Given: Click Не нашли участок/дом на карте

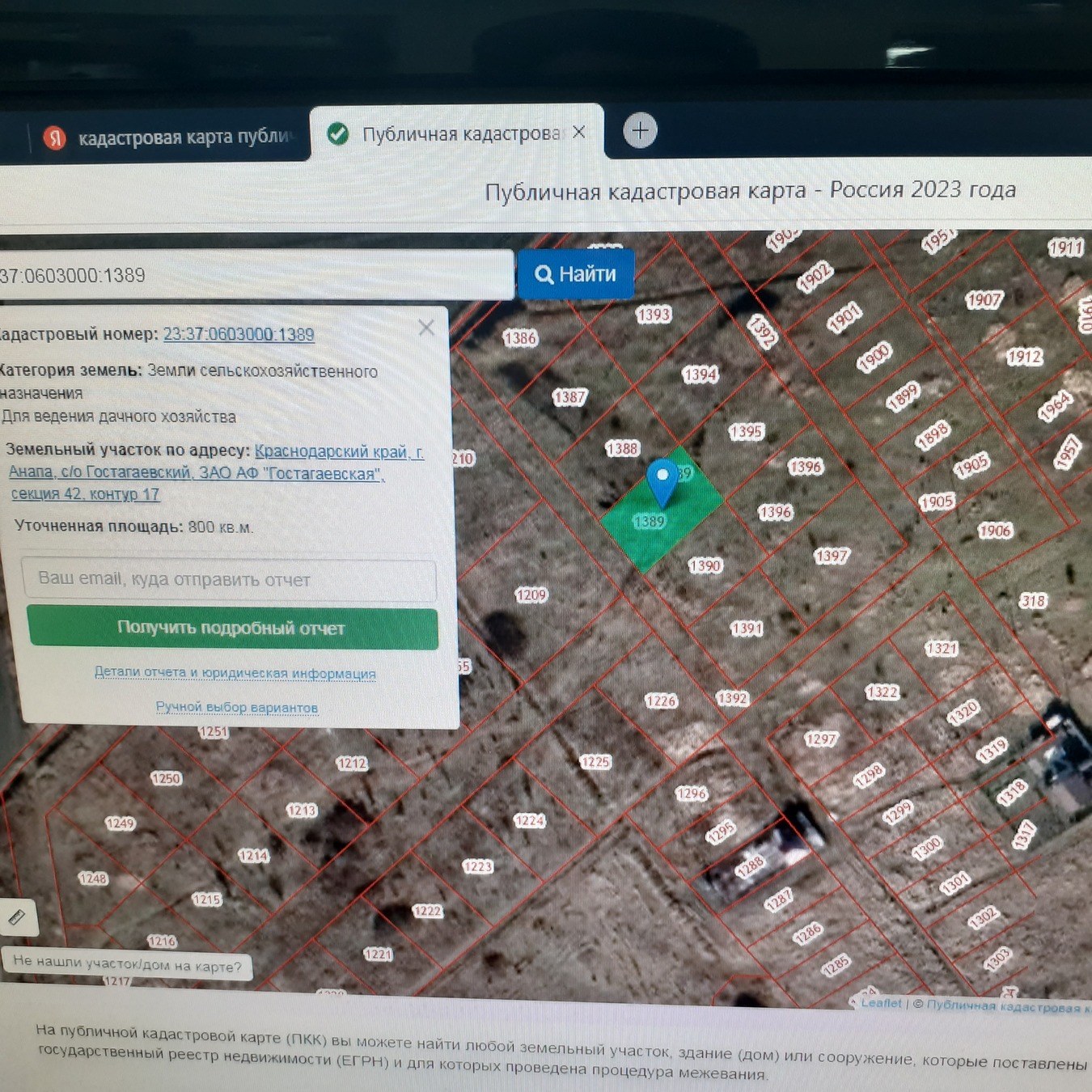Looking at the screenshot, I should point(127,963).
